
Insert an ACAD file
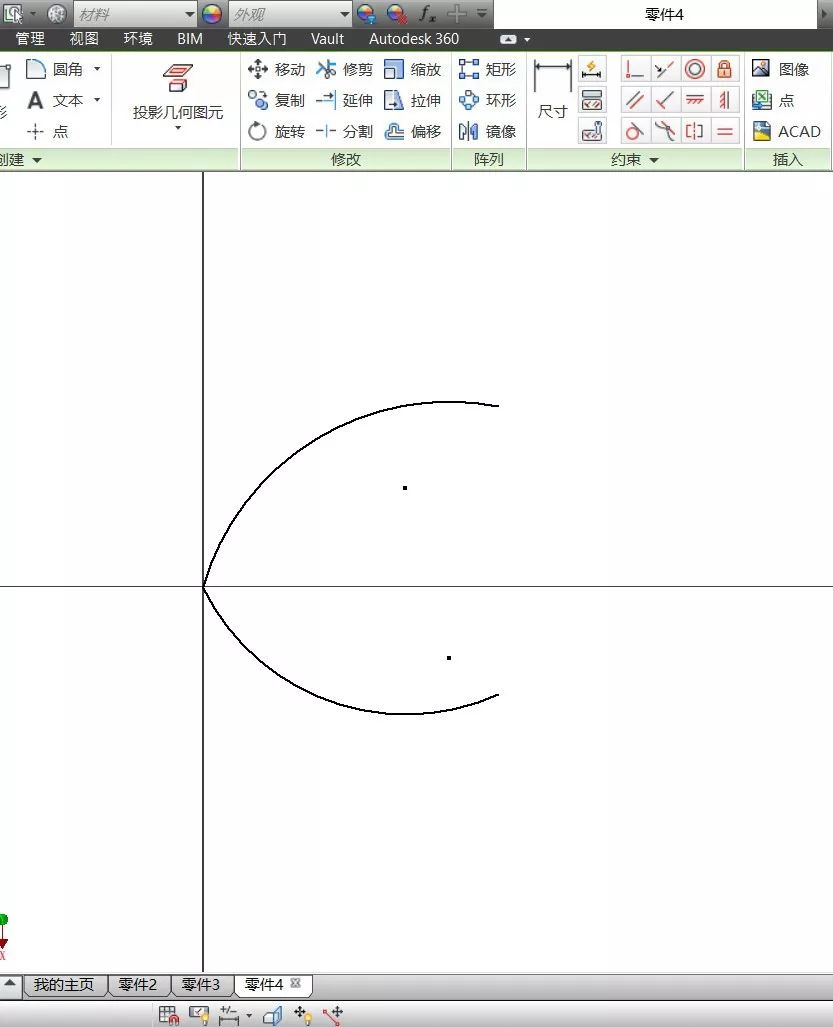click(786, 132)
